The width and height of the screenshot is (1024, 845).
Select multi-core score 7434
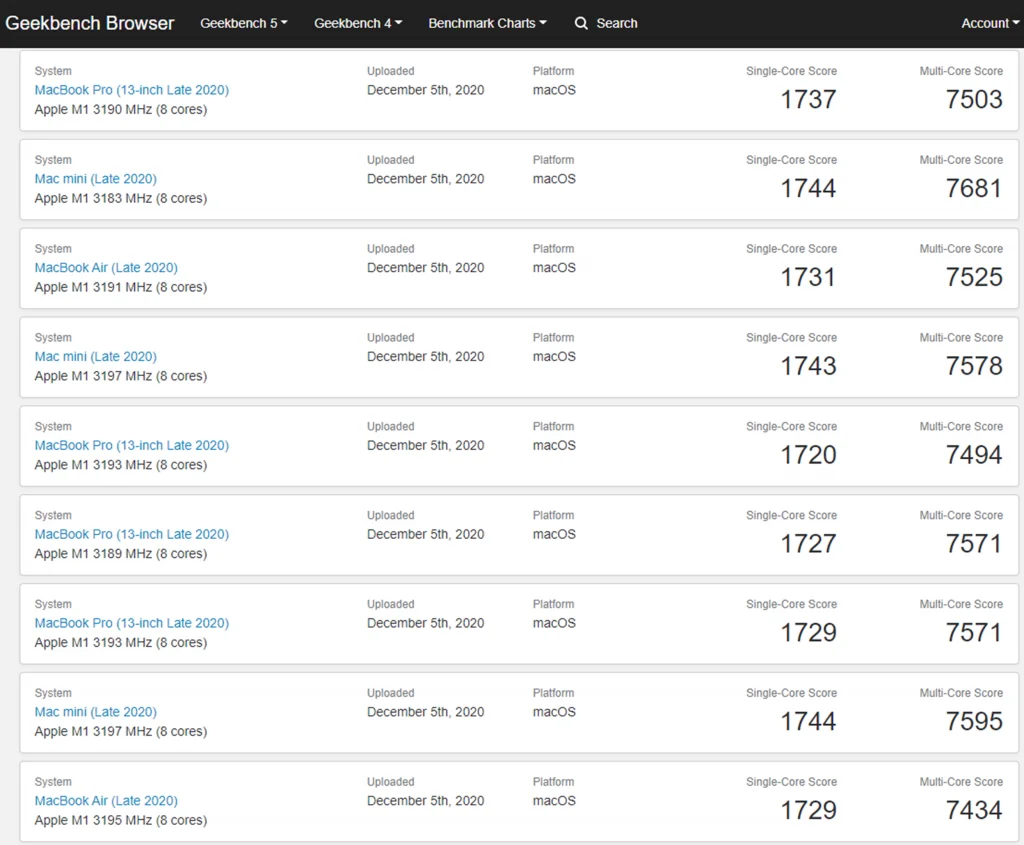click(974, 810)
